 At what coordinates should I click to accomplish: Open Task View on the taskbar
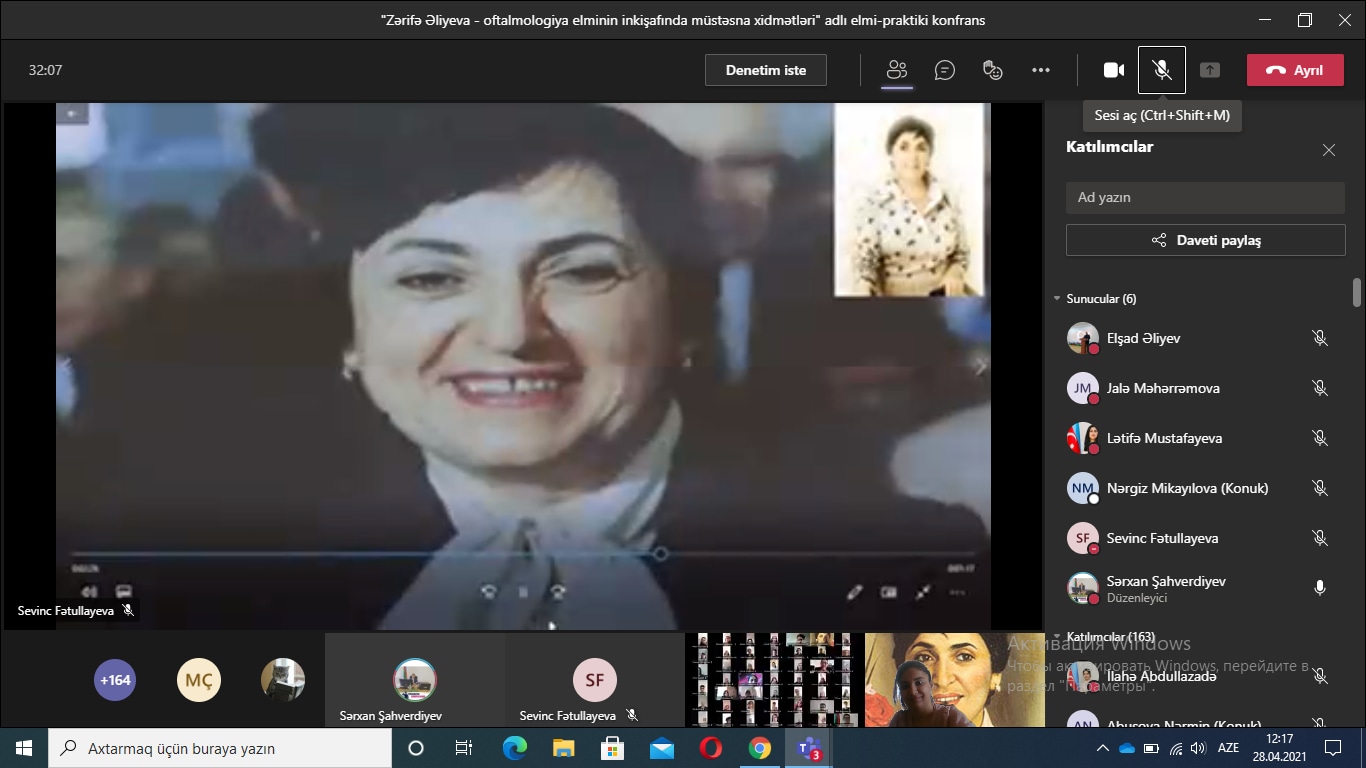464,748
